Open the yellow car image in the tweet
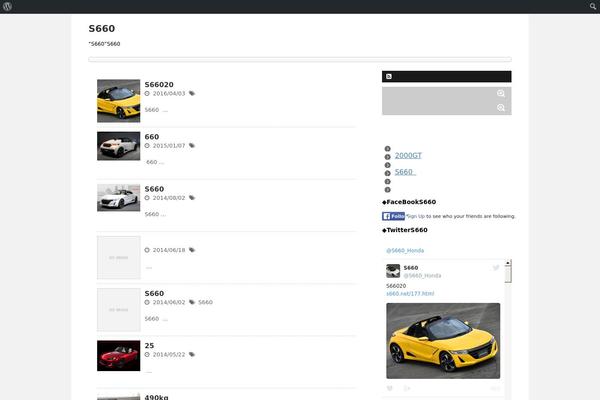 click(x=443, y=341)
